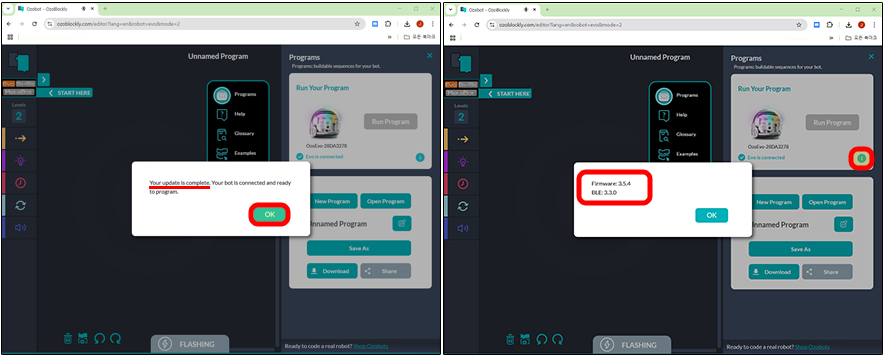Click the bot info icon in right window
Viewport: 885px width, 362px height.
pyautogui.click(x=861, y=159)
